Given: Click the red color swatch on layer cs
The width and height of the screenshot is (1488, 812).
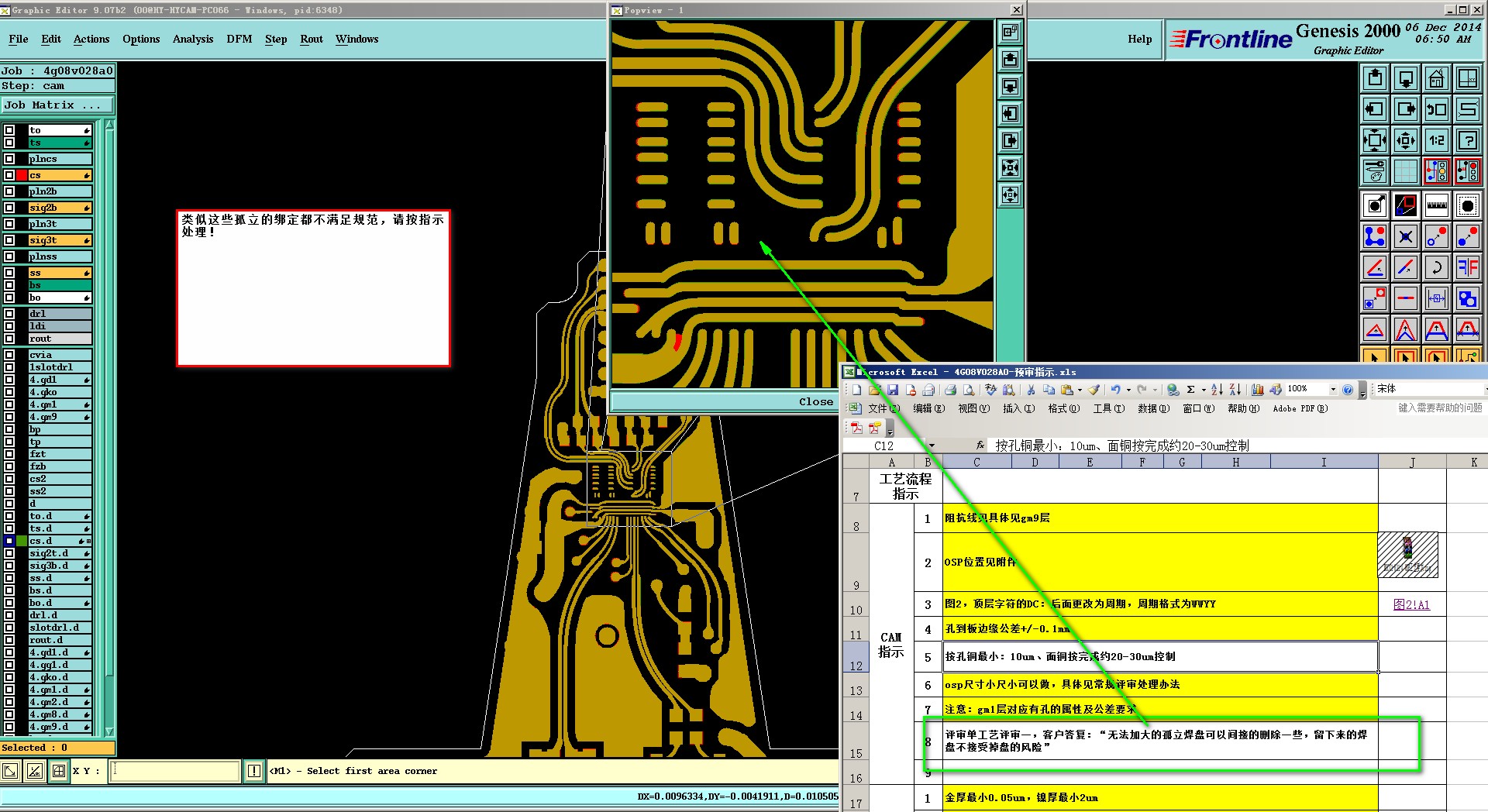Looking at the screenshot, I should click(x=22, y=175).
